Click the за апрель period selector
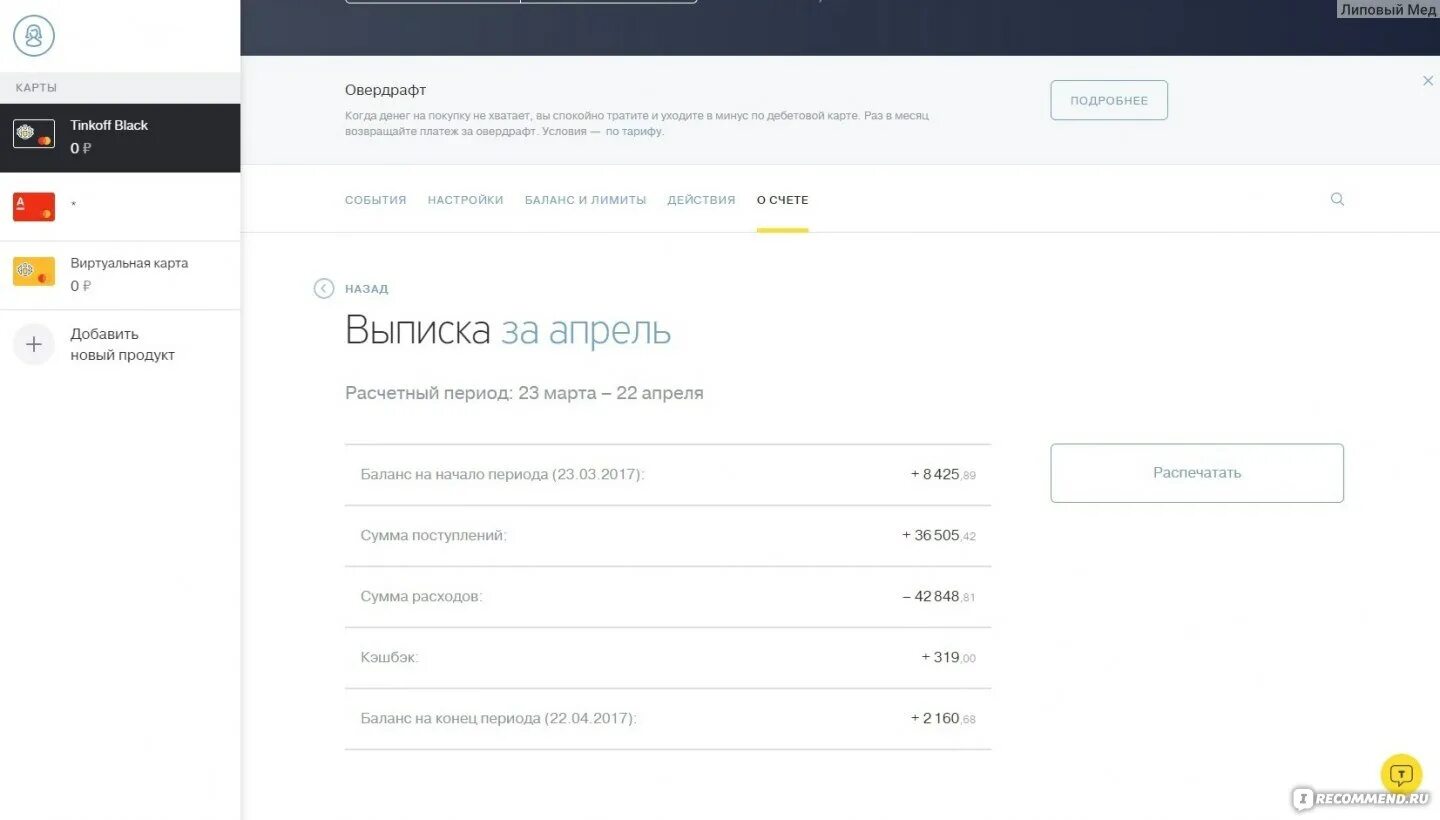1440x820 pixels. [x=586, y=330]
